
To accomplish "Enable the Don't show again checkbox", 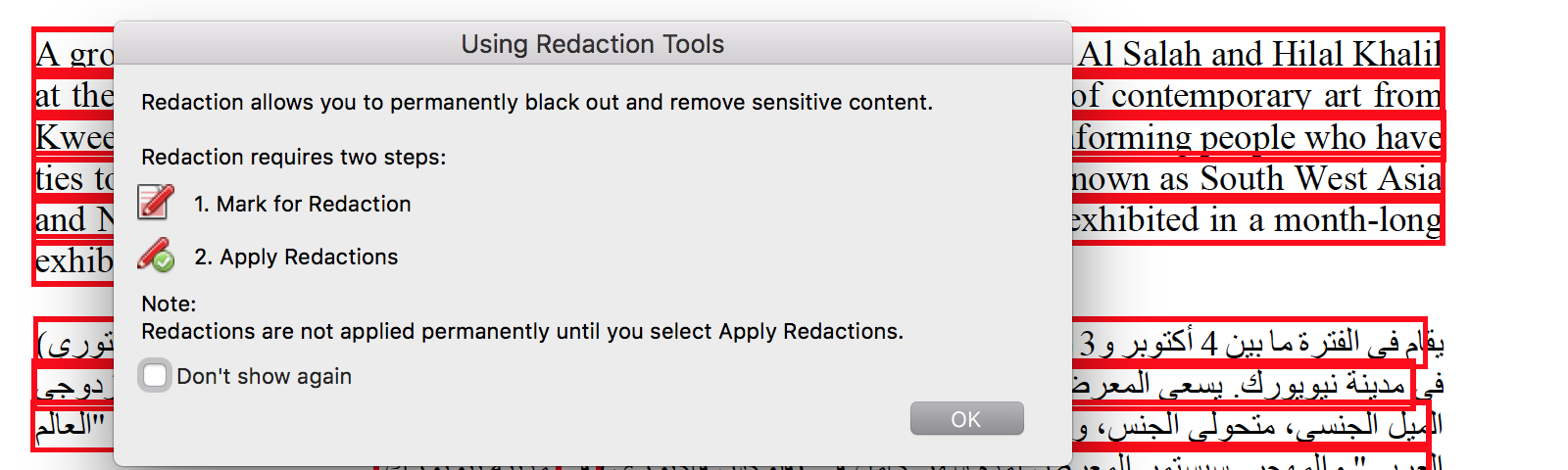I will point(154,375).
